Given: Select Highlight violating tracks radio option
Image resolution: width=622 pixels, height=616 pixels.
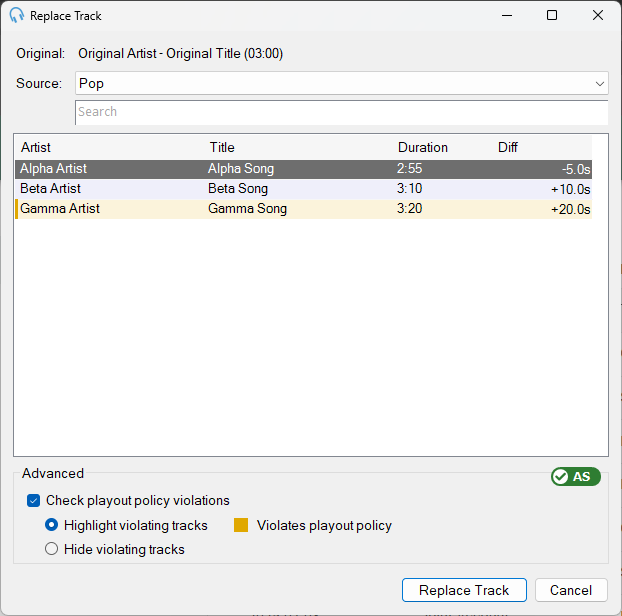Looking at the screenshot, I should pyautogui.click(x=52, y=525).
